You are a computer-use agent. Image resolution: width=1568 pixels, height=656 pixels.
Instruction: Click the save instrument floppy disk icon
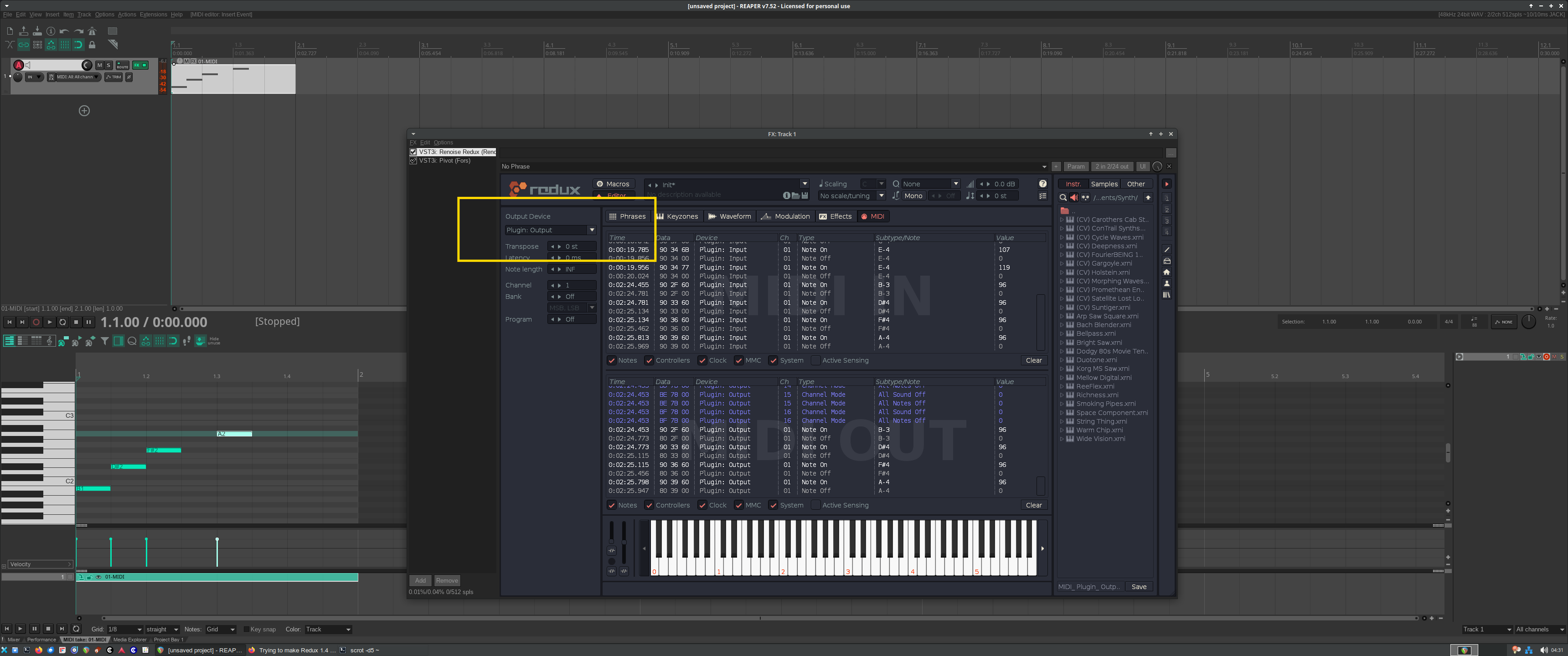[805, 195]
